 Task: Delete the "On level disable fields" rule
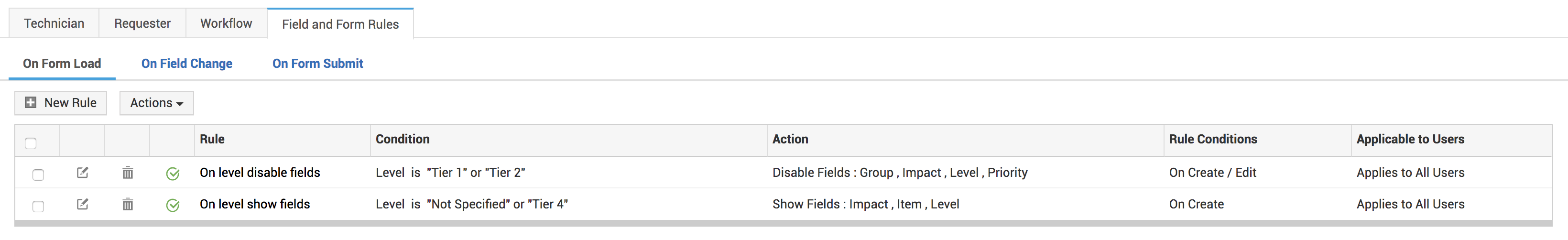click(x=128, y=173)
